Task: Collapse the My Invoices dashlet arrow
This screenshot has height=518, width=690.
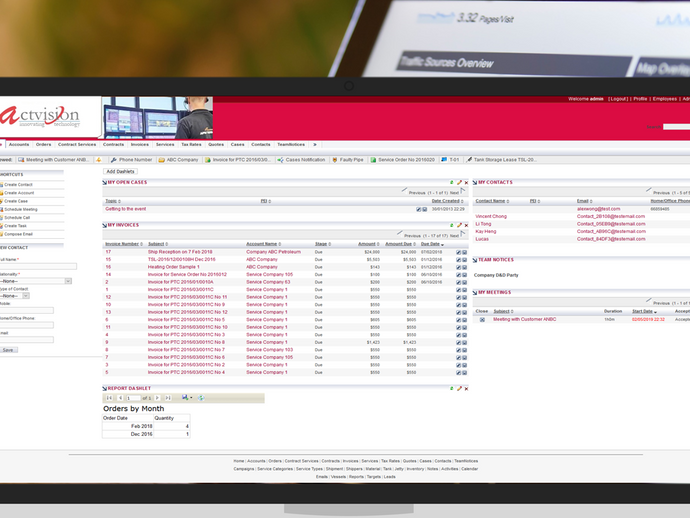Action: click(x=105, y=225)
